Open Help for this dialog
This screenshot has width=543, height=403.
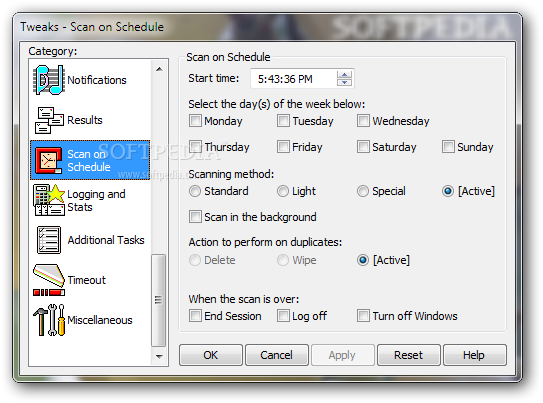click(474, 355)
